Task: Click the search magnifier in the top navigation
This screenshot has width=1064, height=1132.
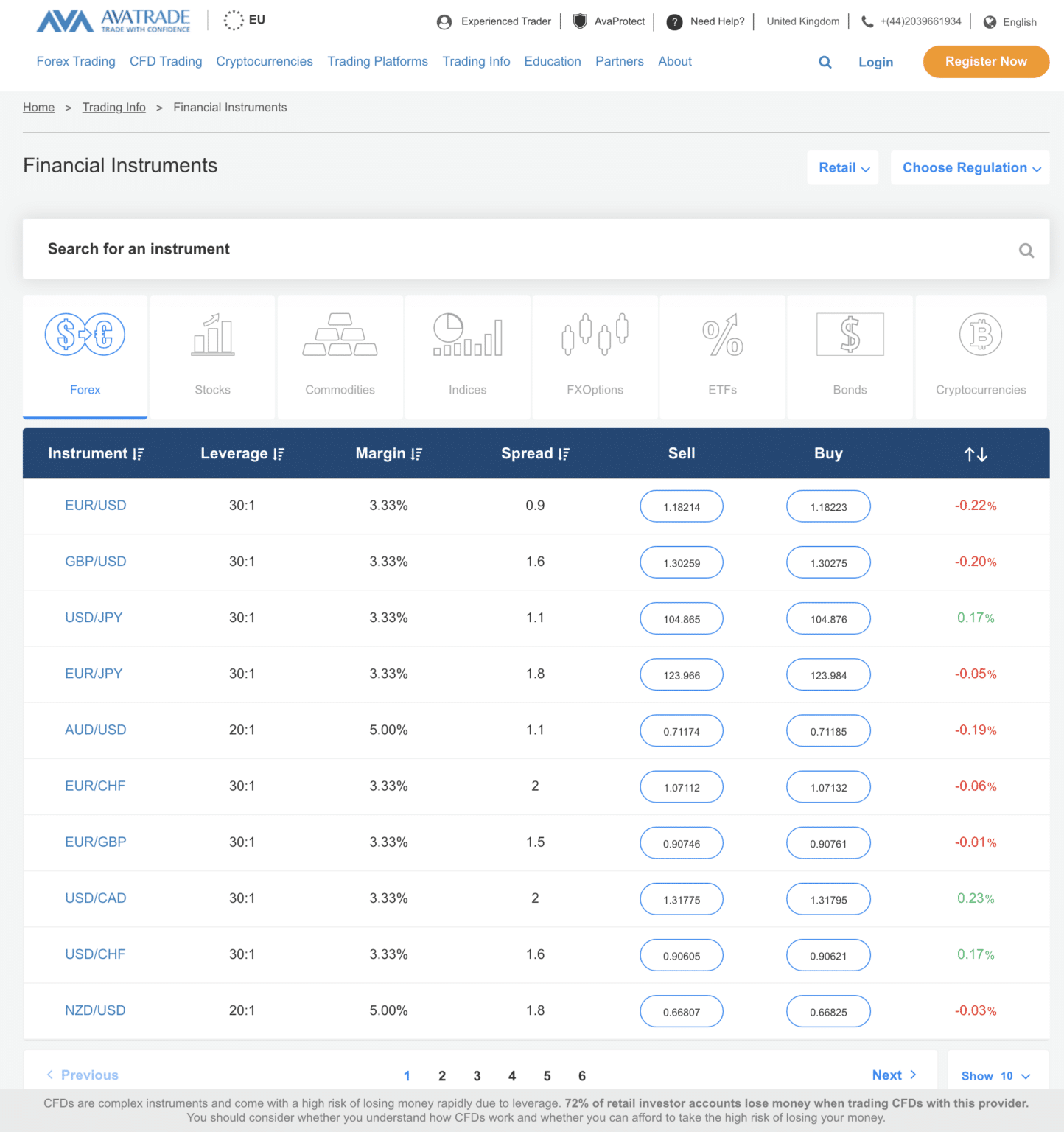Action: [825, 62]
